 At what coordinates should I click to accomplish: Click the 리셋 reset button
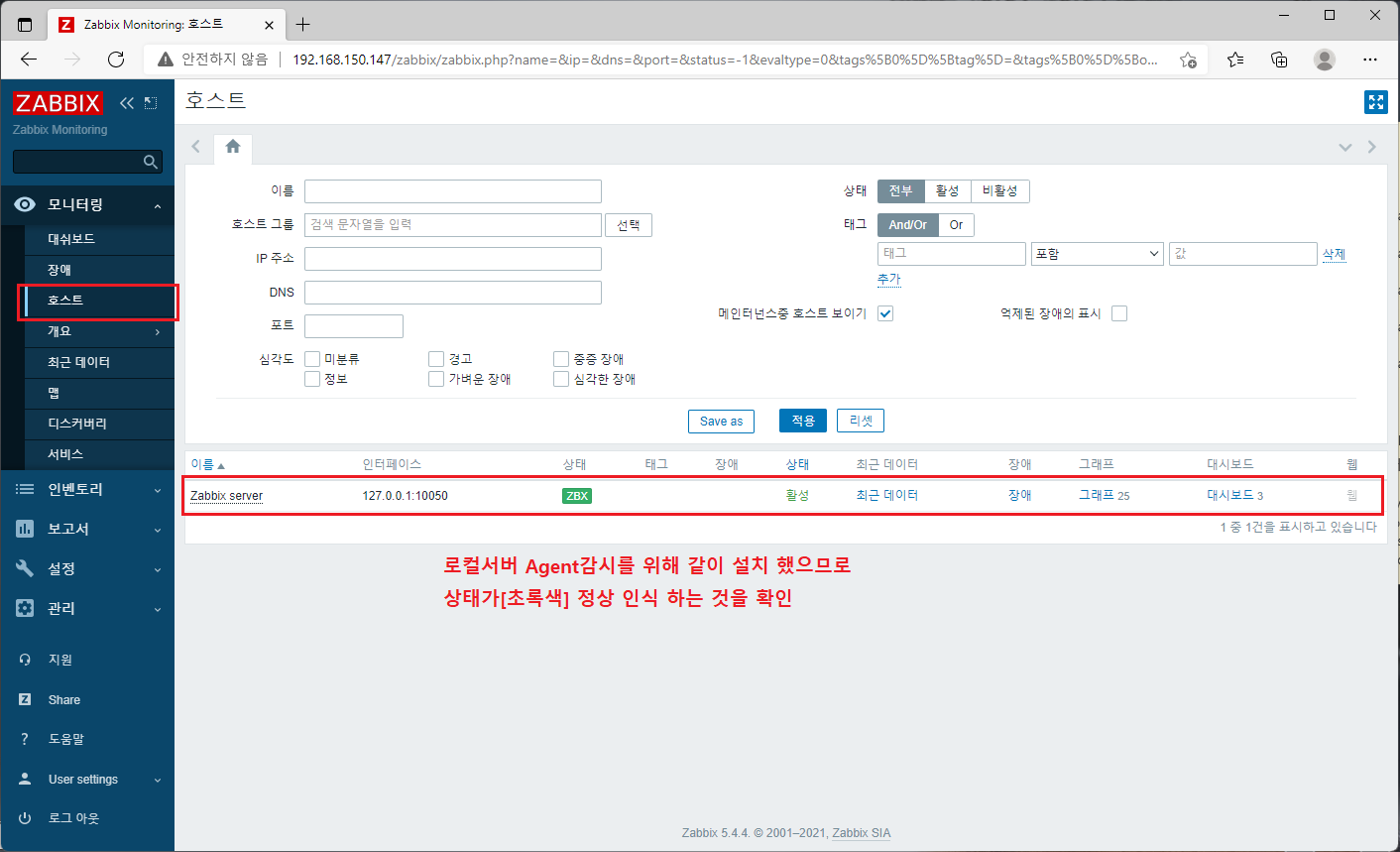coord(861,422)
